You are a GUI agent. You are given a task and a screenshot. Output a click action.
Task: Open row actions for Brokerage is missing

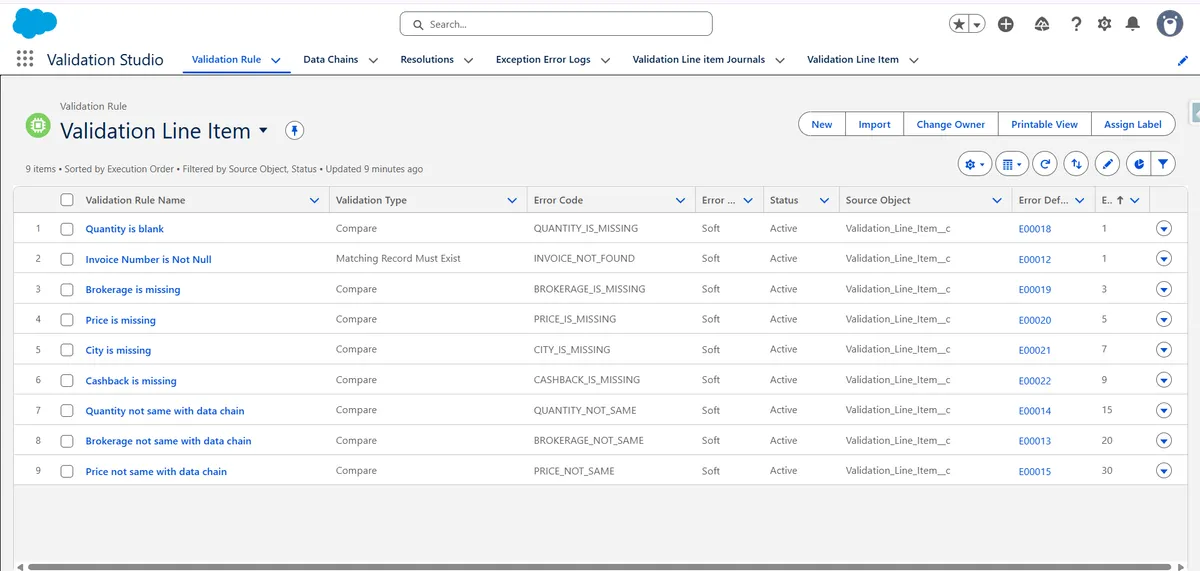pos(1163,289)
